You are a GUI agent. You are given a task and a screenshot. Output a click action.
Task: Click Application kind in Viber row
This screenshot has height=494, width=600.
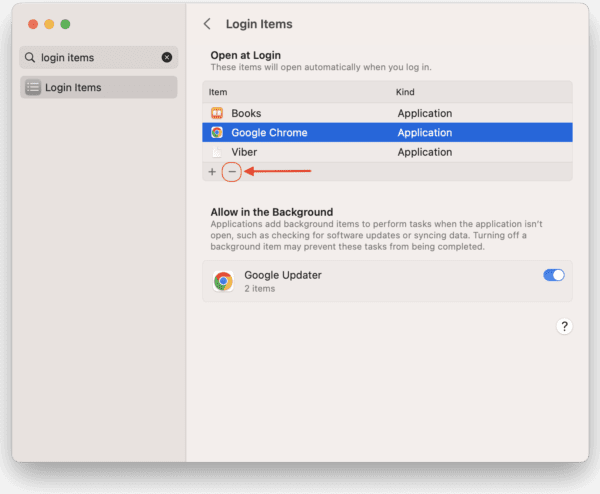425,152
